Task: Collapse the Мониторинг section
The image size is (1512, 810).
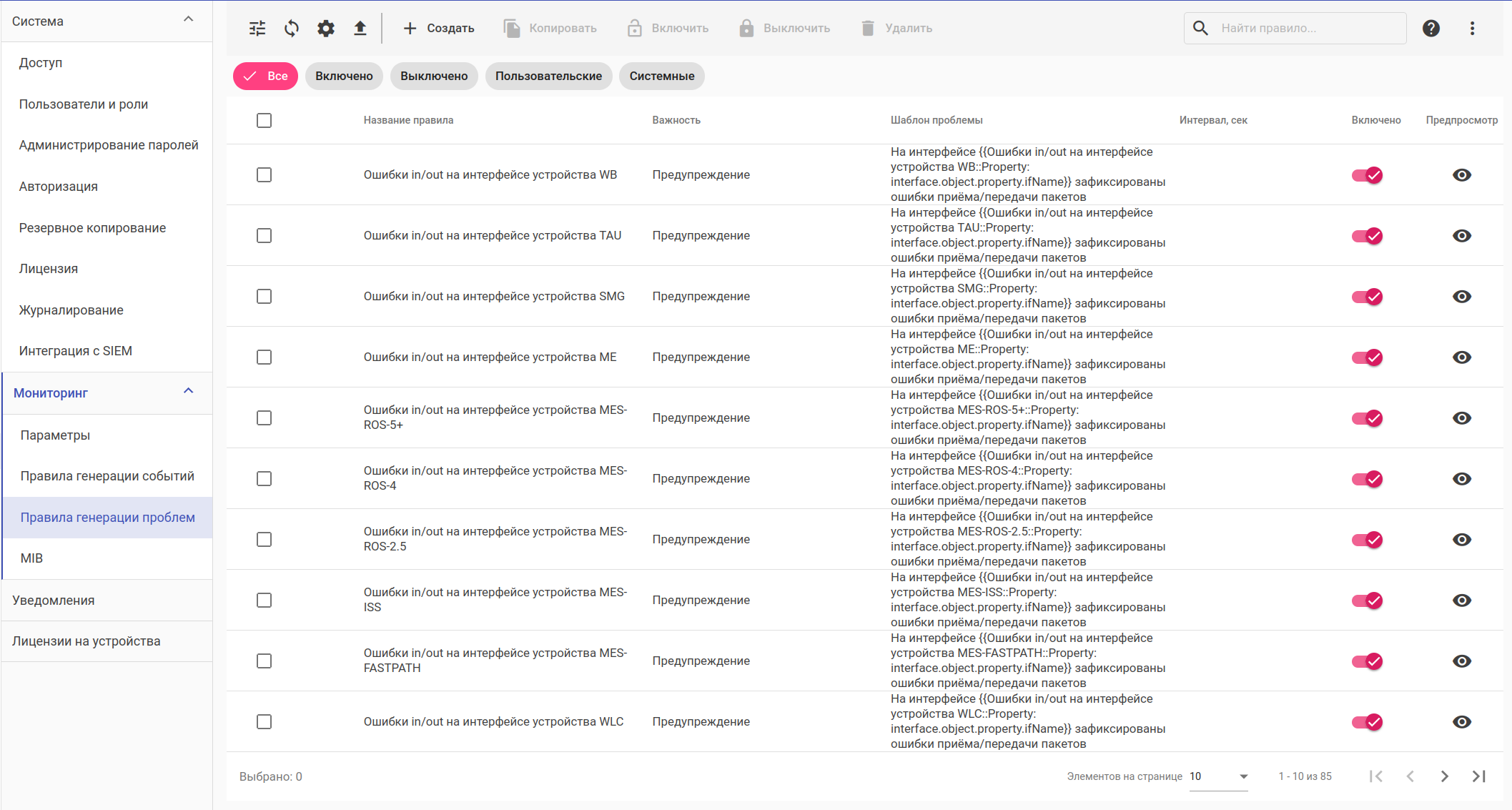Action: point(189,392)
